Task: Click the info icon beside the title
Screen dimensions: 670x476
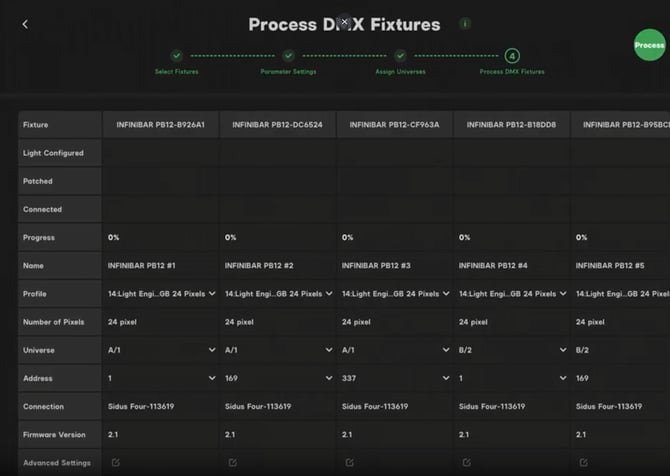Action: click(x=465, y=23)
